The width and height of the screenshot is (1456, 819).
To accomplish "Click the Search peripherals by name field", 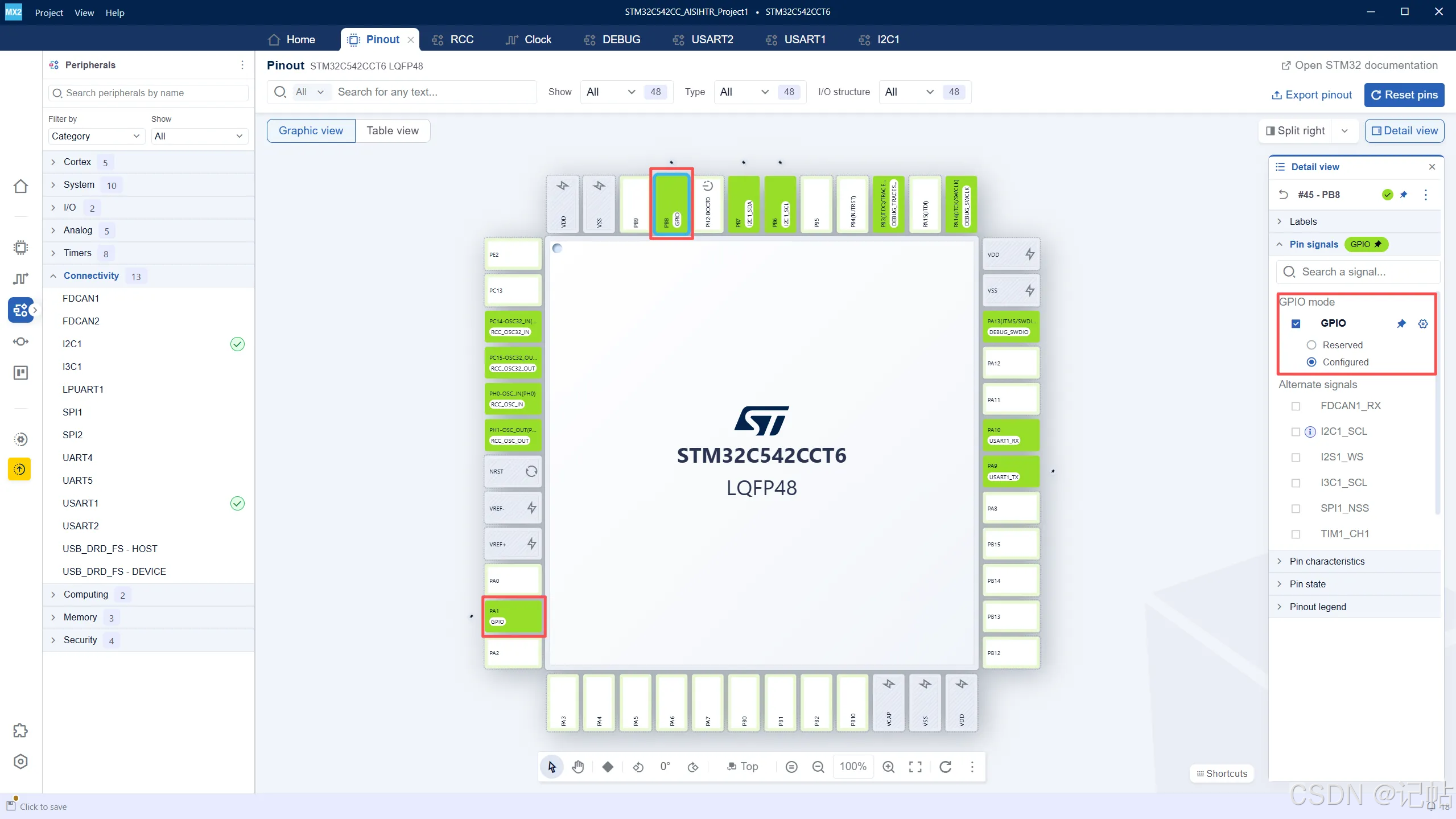I will [149, 93].
